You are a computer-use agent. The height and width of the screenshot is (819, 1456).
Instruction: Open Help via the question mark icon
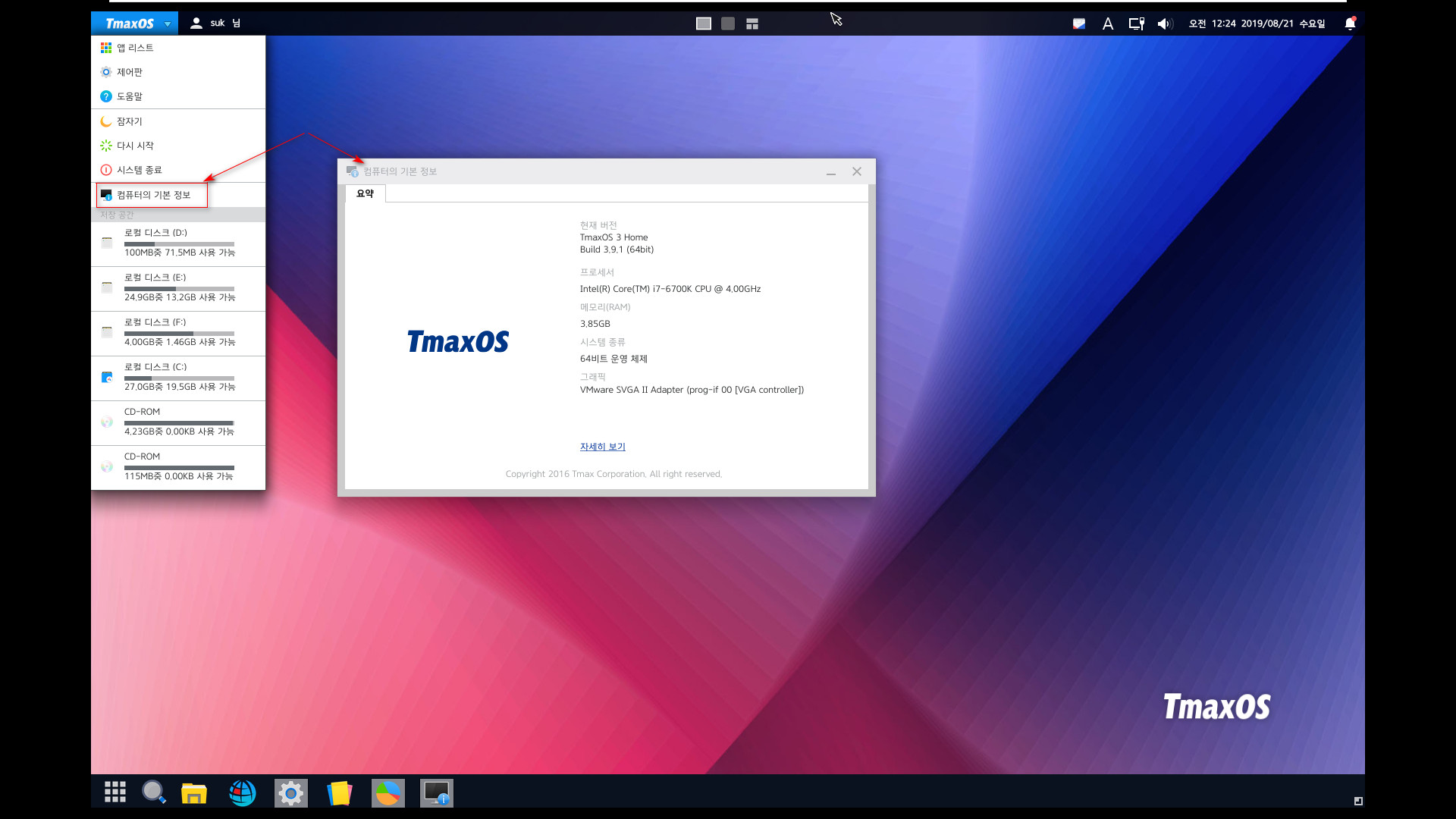(106, 96)
